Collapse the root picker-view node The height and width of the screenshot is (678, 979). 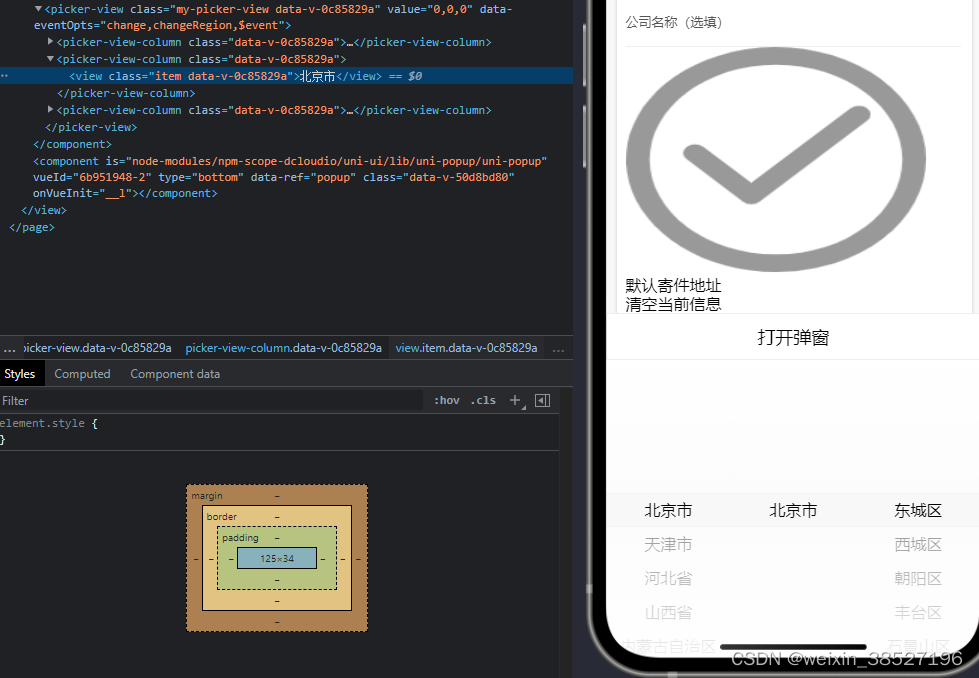tap(38, 8)
